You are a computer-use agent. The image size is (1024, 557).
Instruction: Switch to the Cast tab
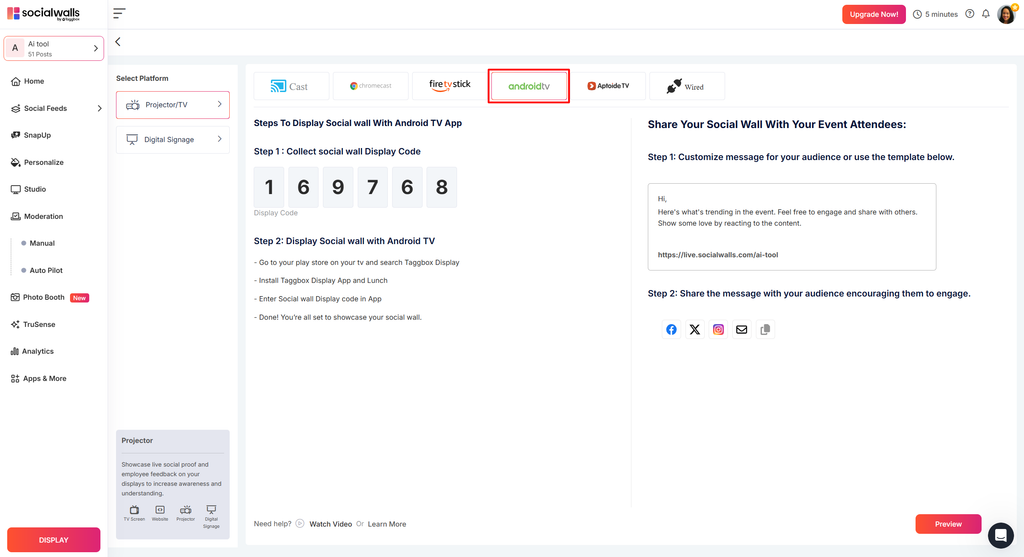click(291, 86)
